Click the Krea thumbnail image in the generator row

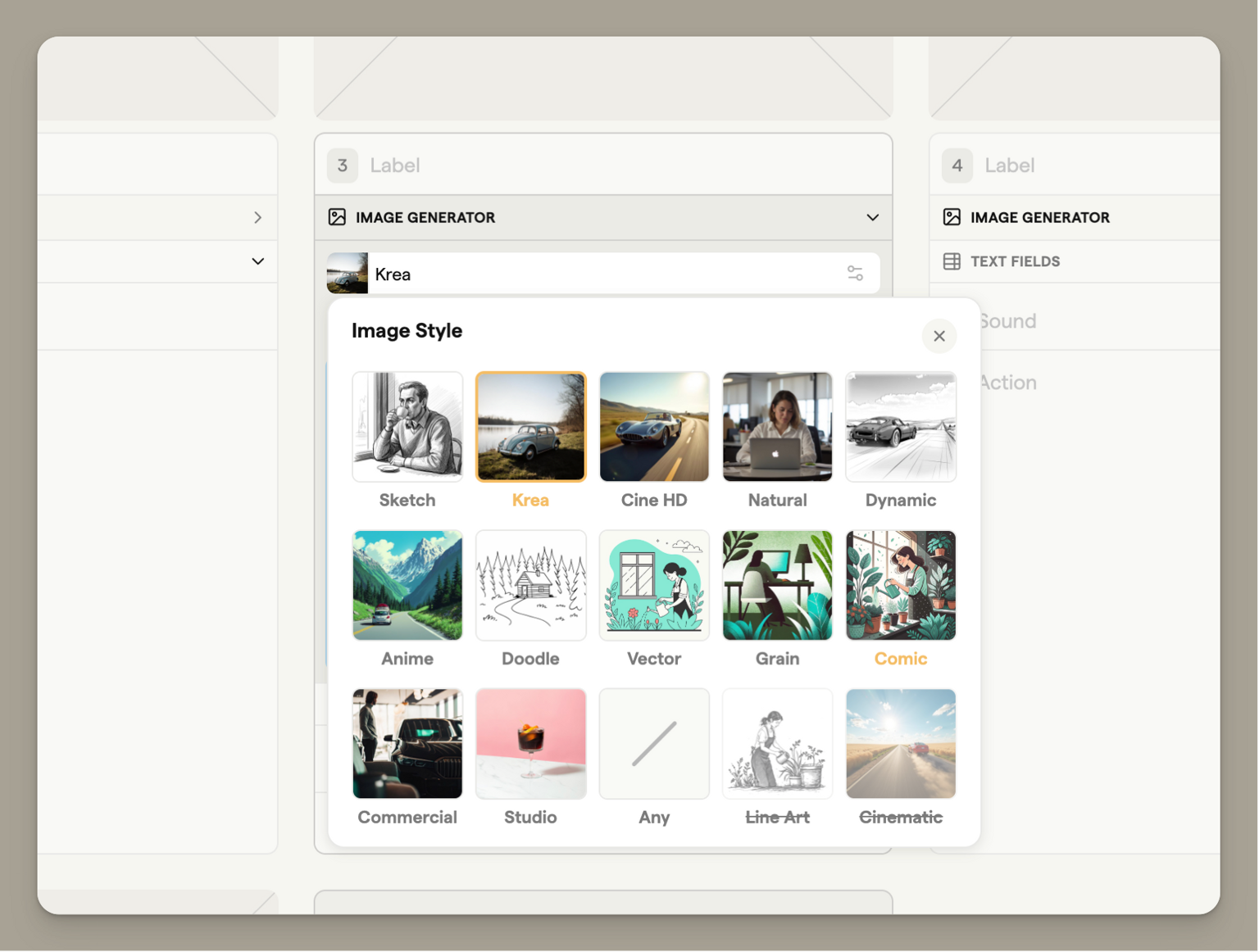point(347,273)
